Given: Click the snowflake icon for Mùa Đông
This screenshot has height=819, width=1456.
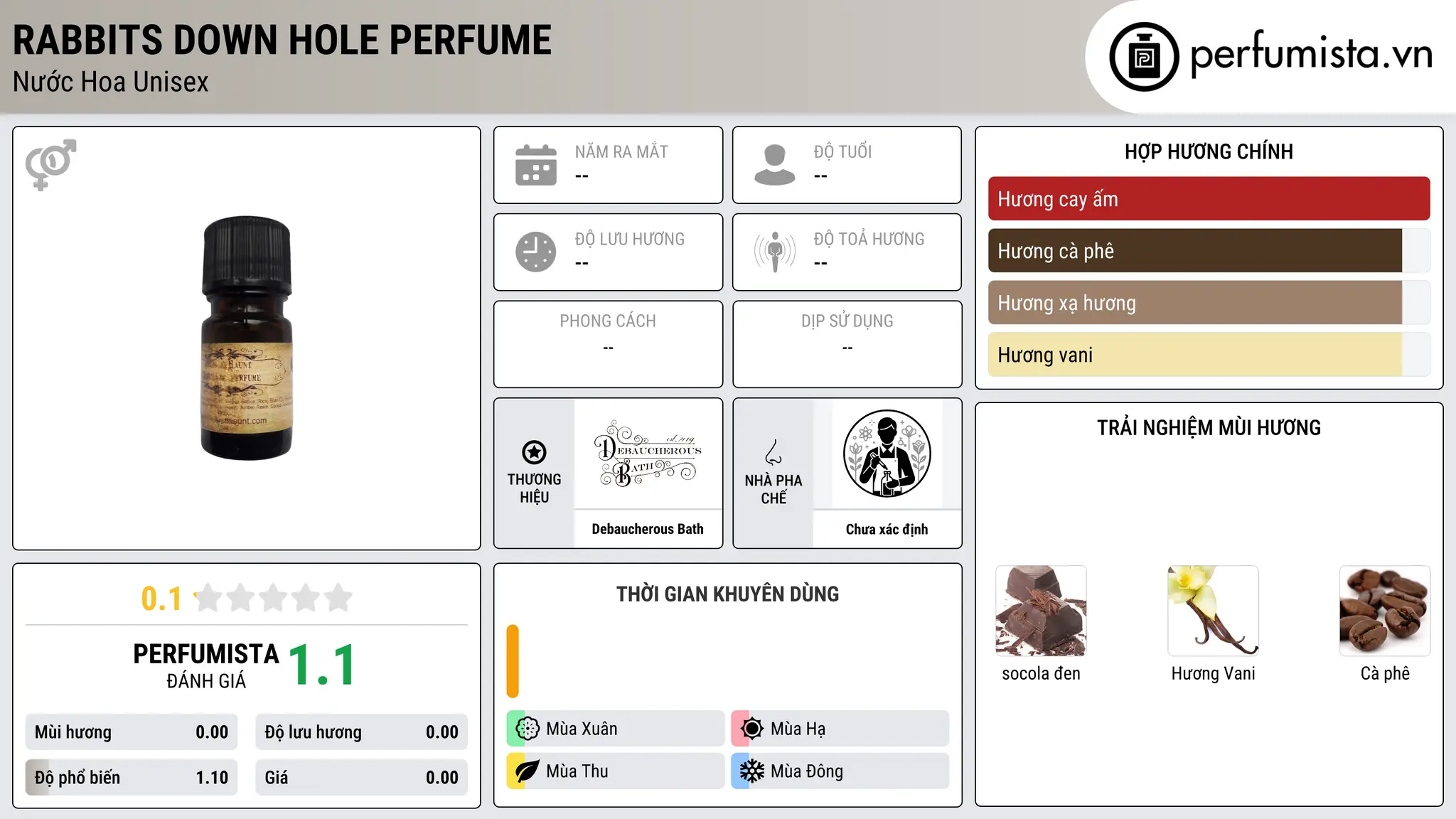Looking at the screenshot, I should coord(752,771).
